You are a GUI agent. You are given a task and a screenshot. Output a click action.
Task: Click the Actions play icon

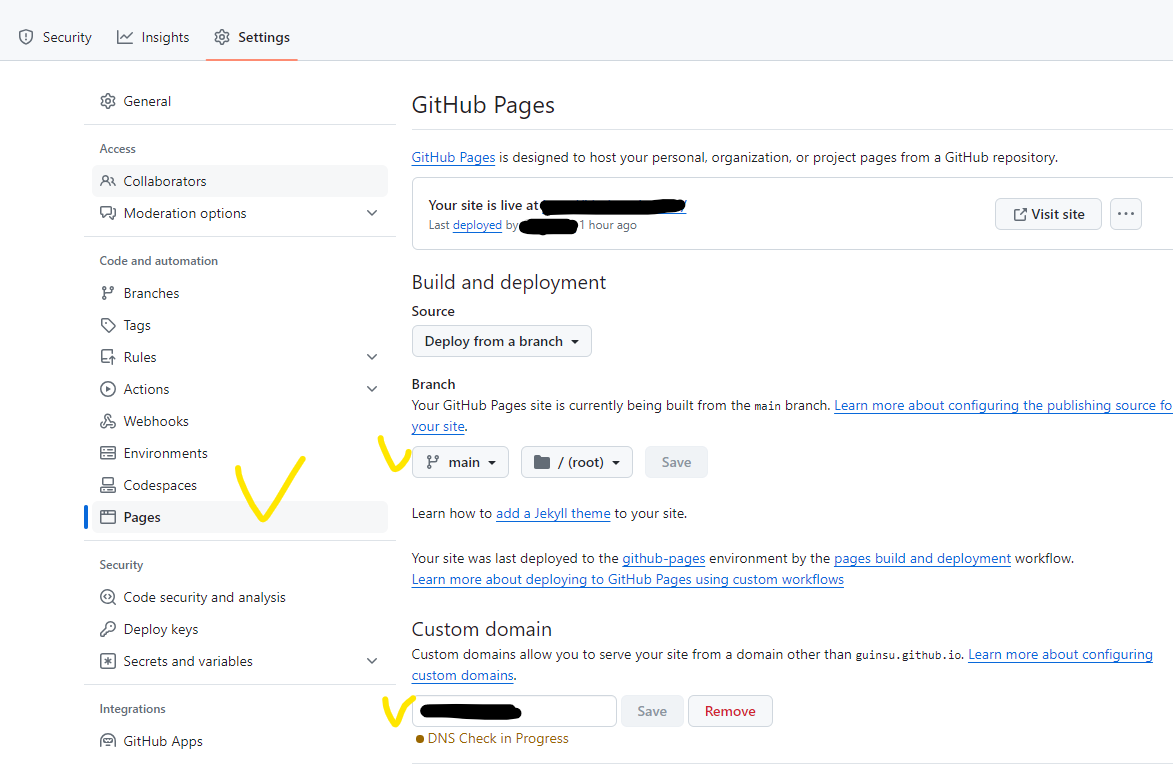pos(108,389)
